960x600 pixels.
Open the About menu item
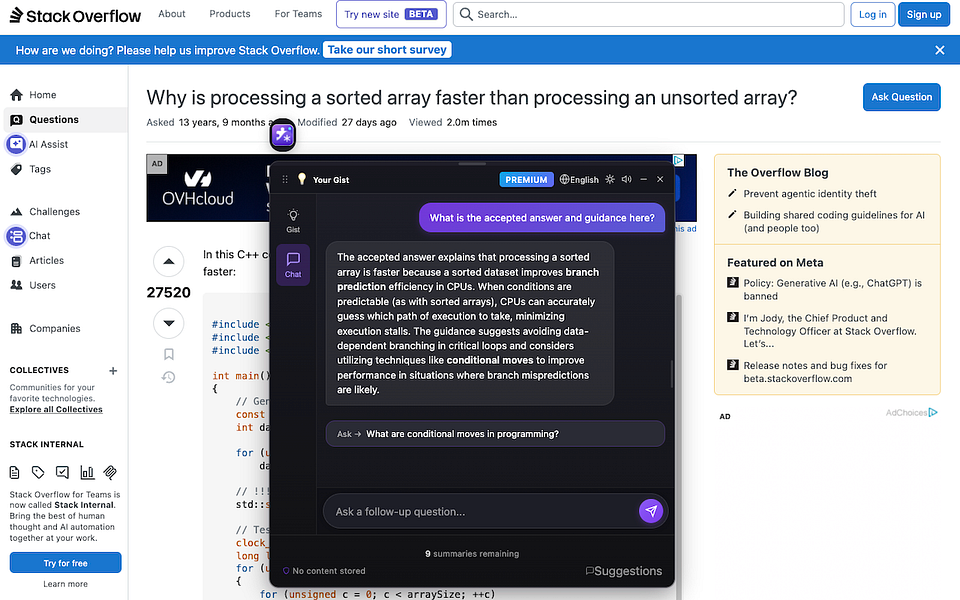171,14
